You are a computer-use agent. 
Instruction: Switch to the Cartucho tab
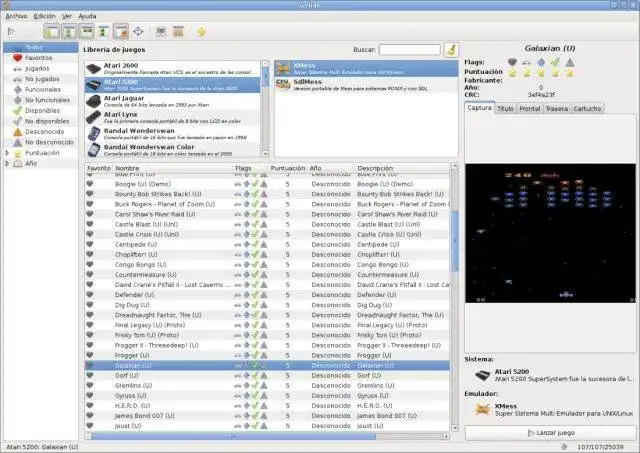(x=587, y=109)
